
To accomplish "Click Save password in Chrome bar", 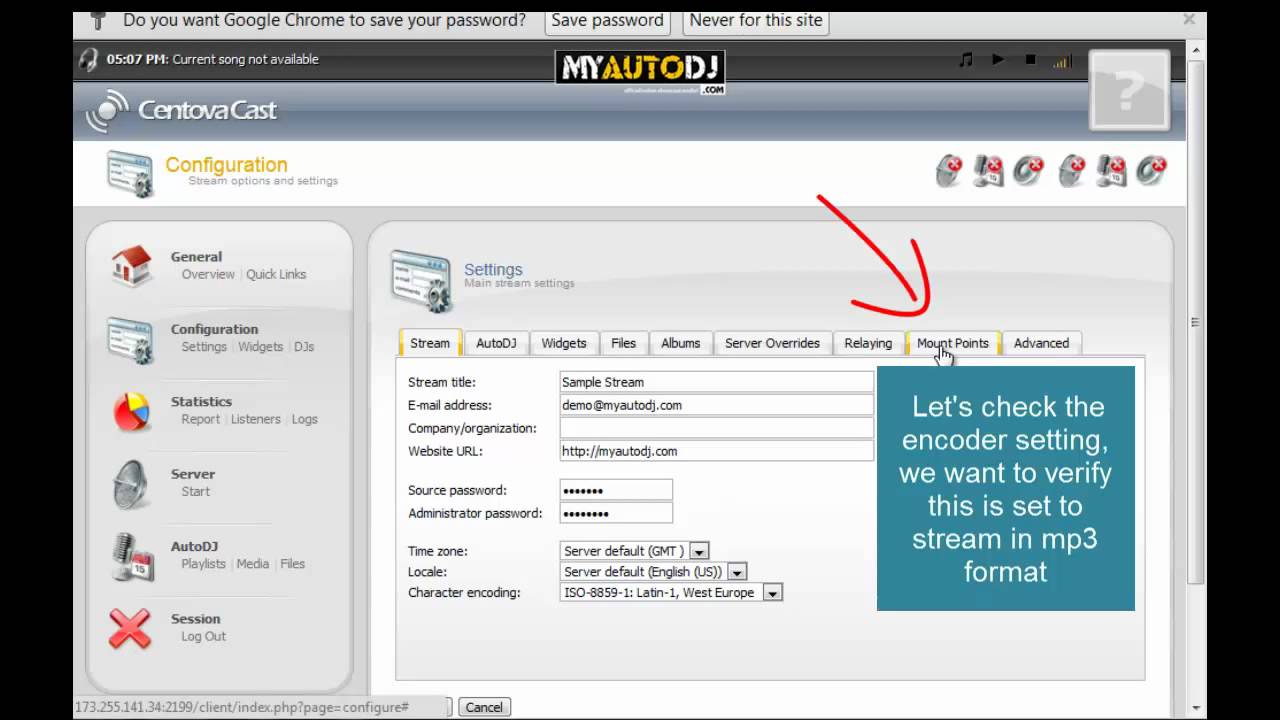I will [607, 20].
